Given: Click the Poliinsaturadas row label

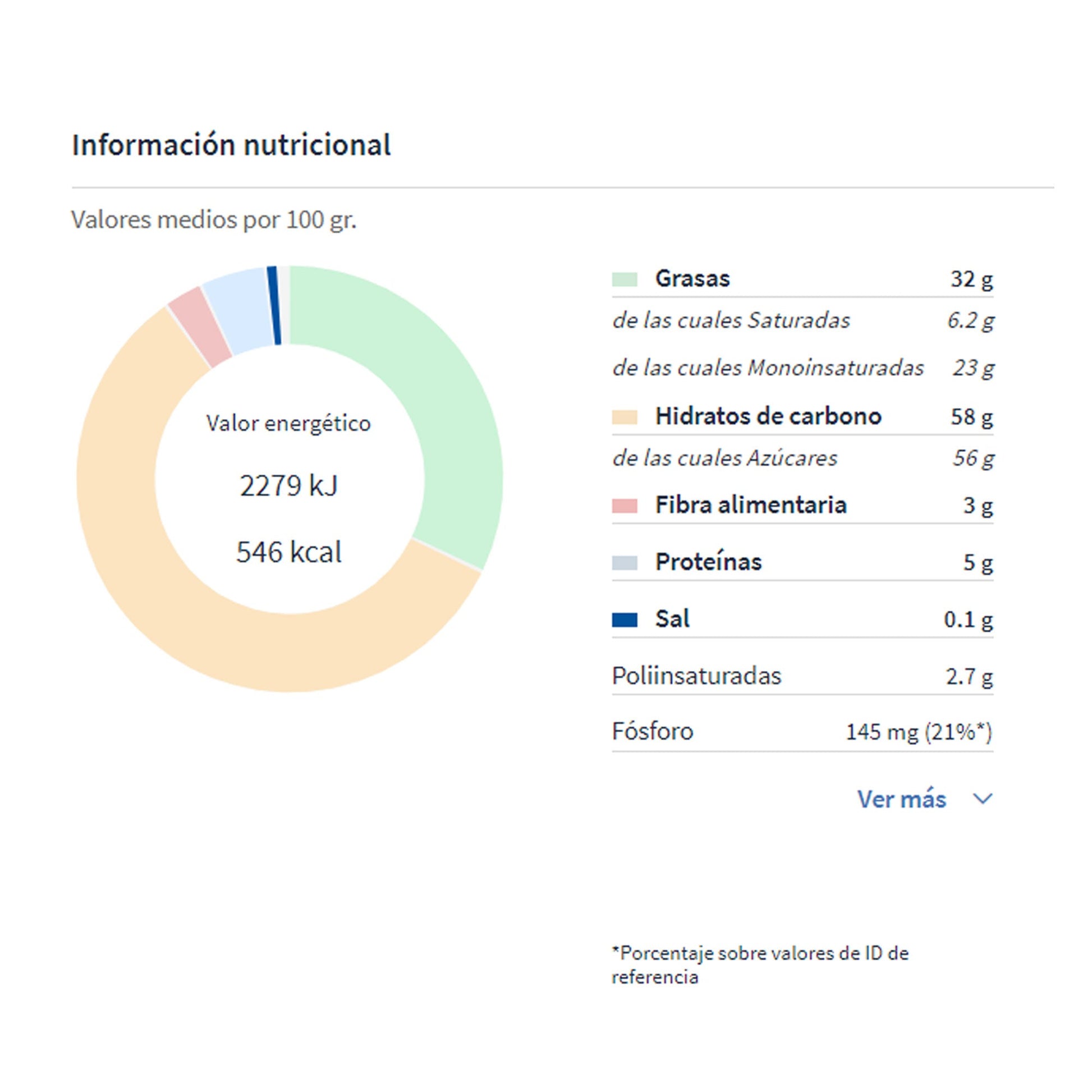Looking at the screenshot, I should tap(696, 676).
